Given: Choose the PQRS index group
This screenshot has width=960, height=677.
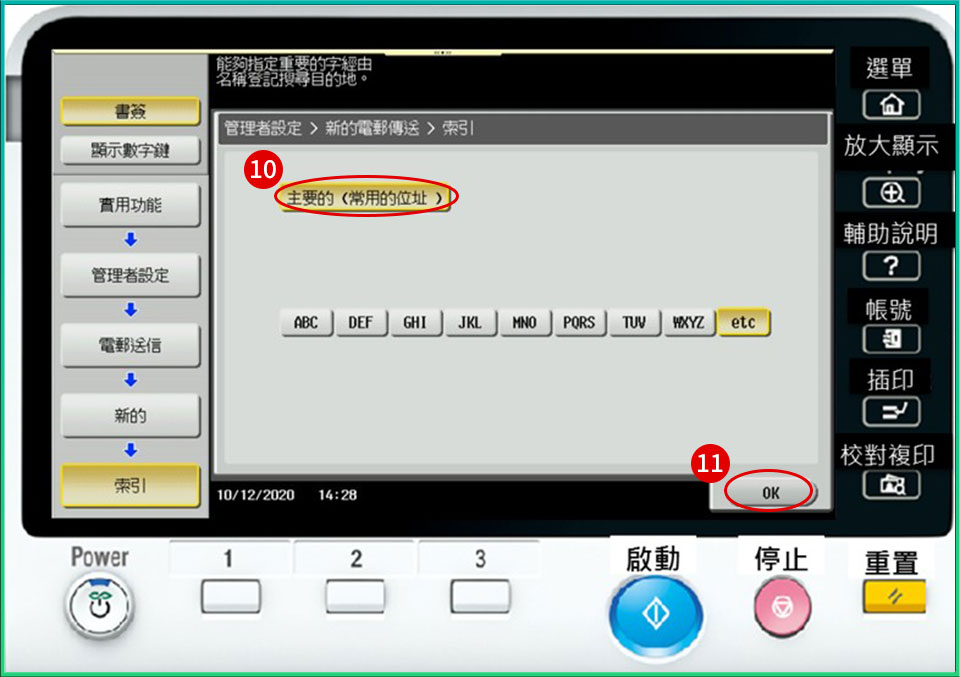Looking at the screenshot, I should coord(578,322).
